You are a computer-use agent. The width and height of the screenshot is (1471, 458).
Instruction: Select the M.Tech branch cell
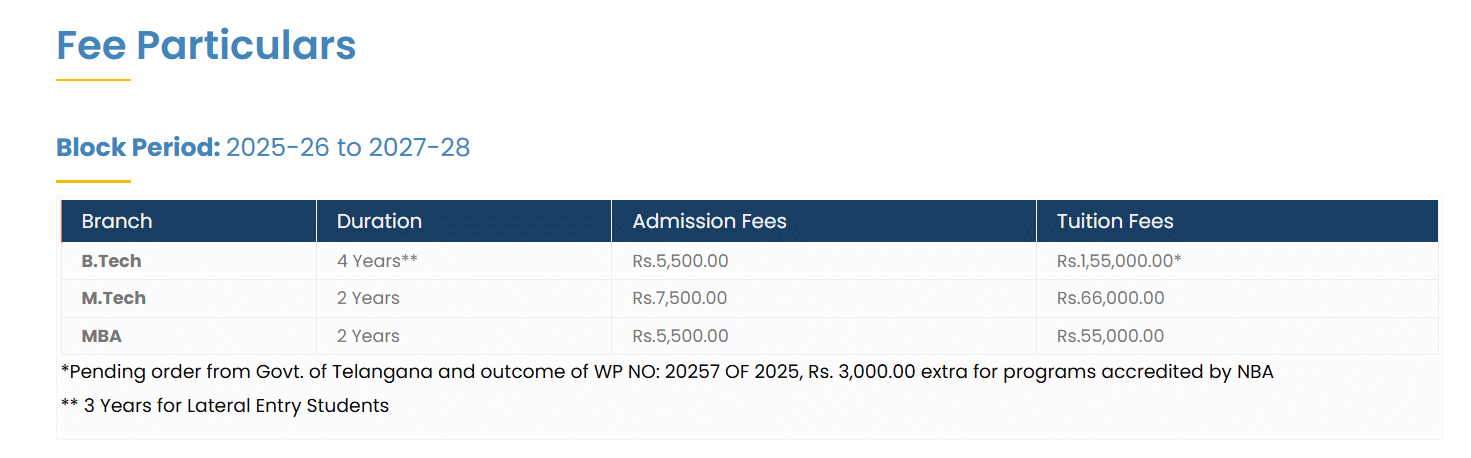(113, 298)
